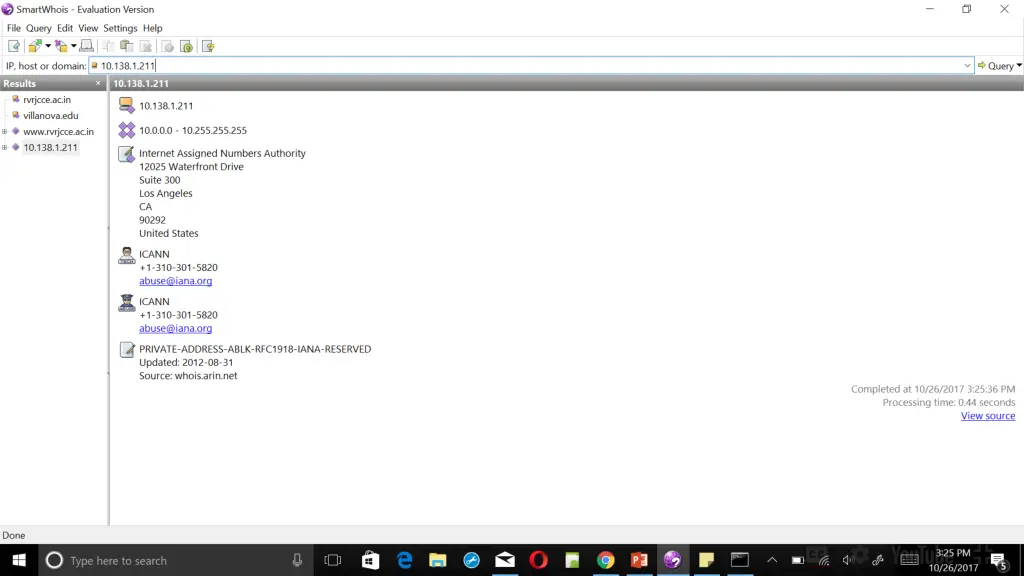
Task: Click the Done status bar text
Action: click(x=14, y=535)
